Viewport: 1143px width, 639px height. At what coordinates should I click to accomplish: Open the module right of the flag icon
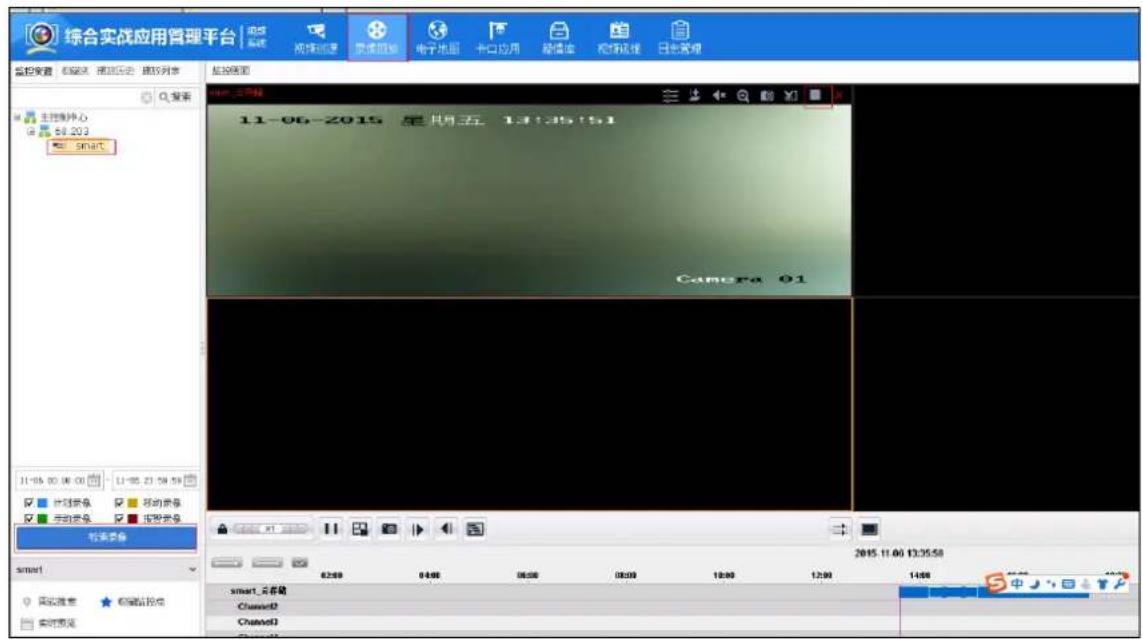558,38
